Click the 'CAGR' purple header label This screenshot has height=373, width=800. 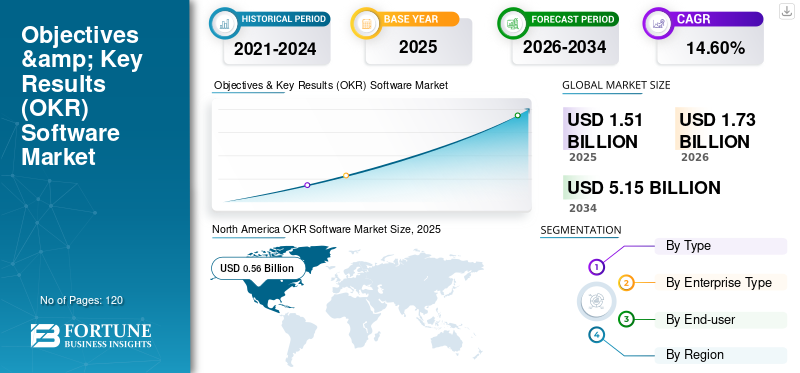pyautogui.click(x=693, y=19)
